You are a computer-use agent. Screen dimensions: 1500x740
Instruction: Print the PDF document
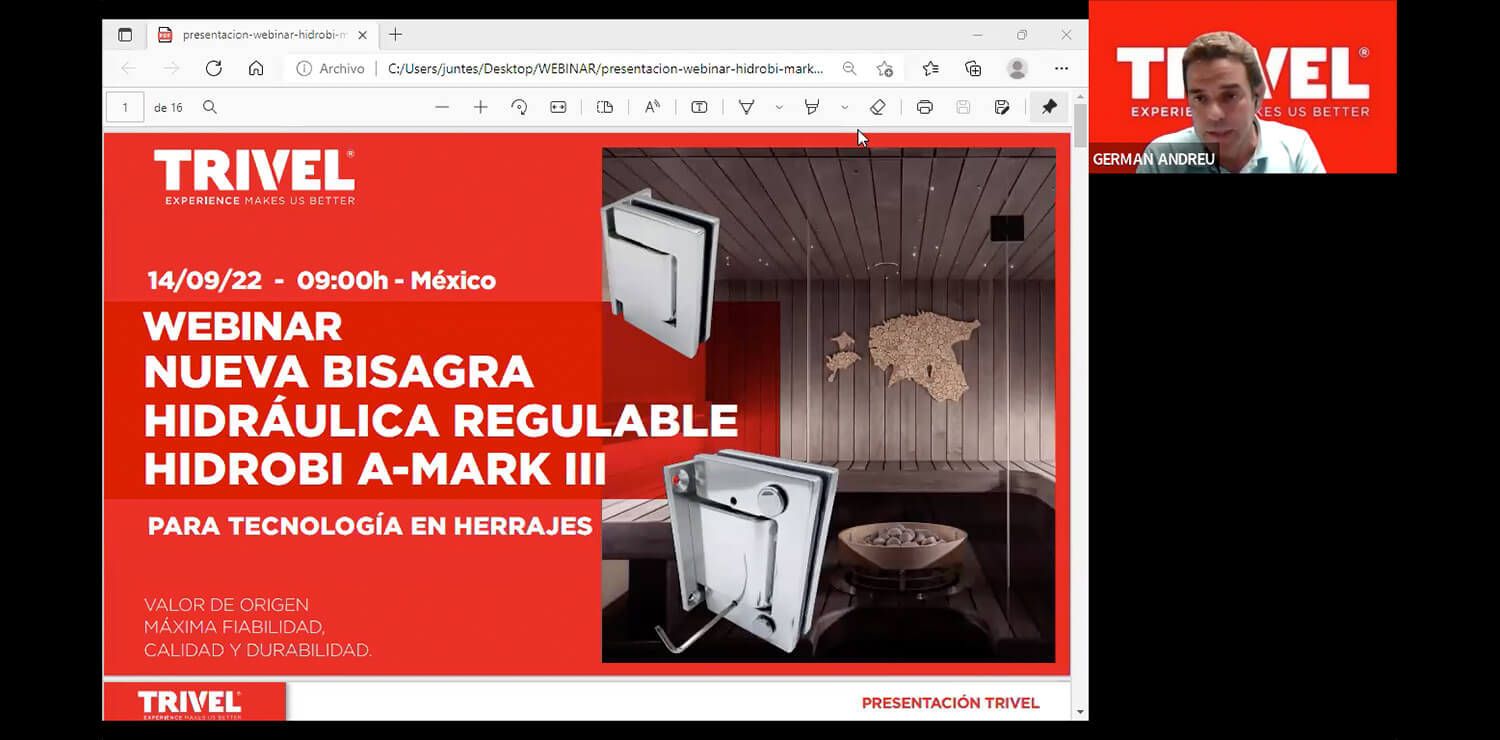tap(925, 107)
